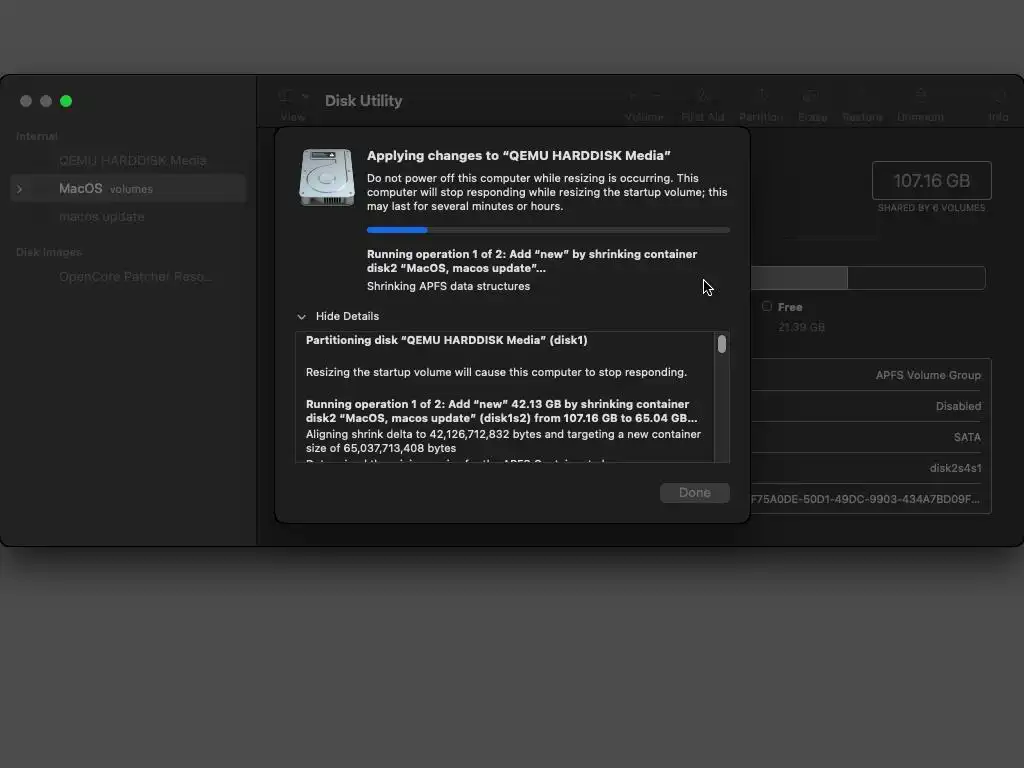Expand the MacOS volumes sidebar arrow
The image size is (1024, 768).
(20, 189)
